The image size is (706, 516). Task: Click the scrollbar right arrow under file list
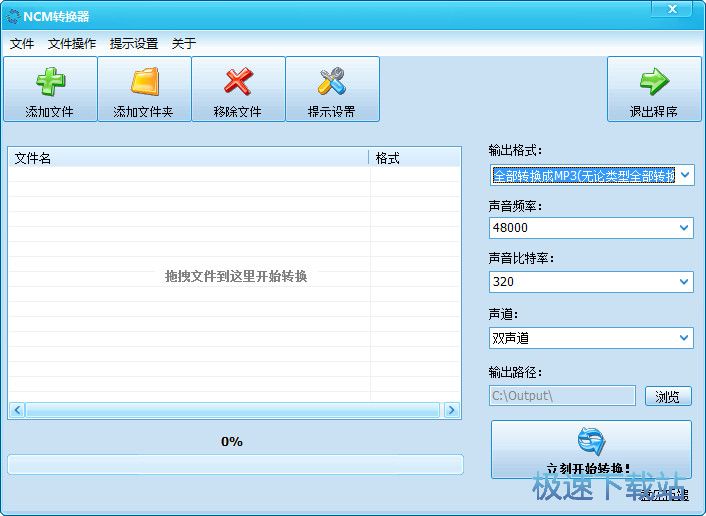(x=452, y=410)
